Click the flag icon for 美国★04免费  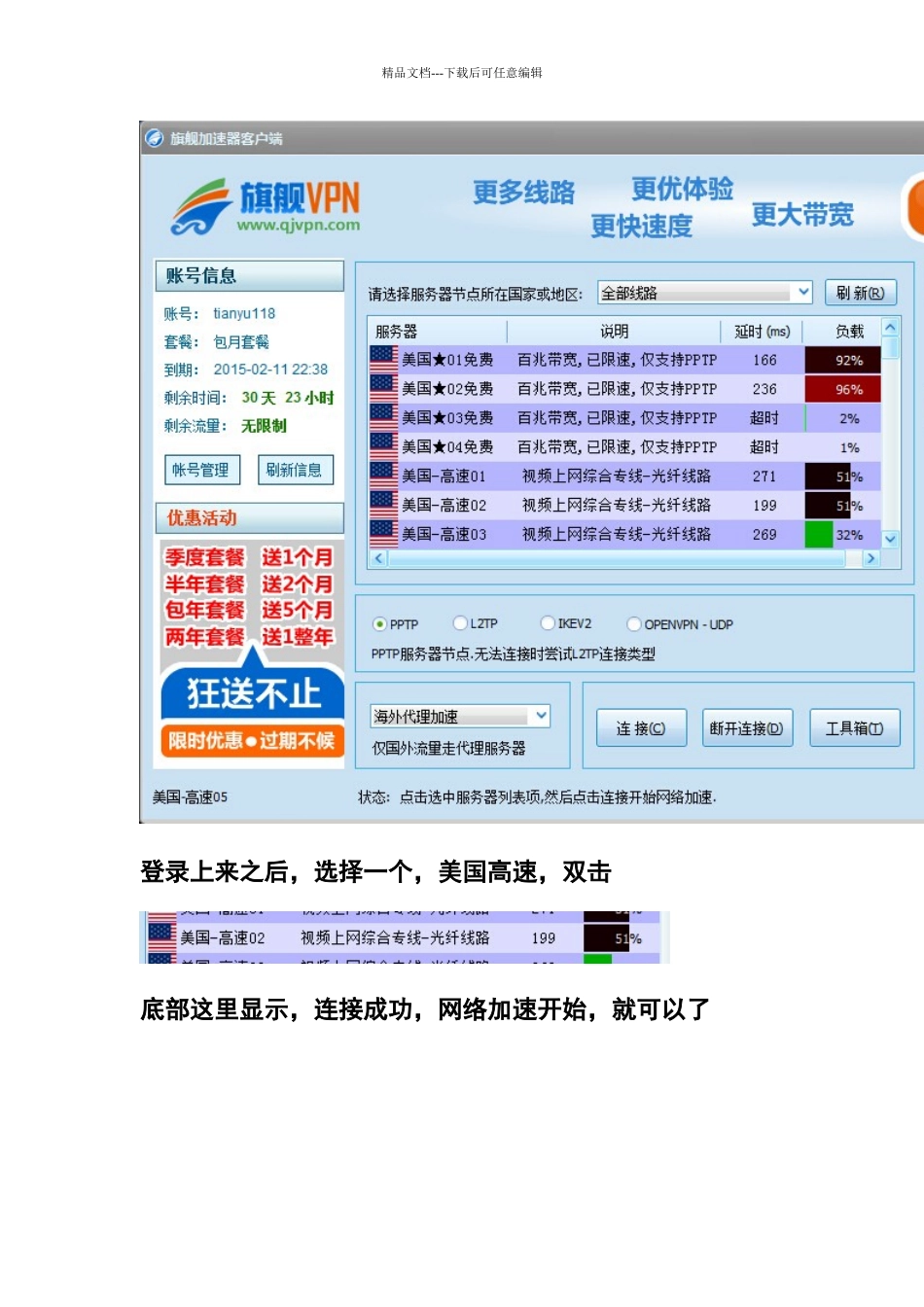(x=383, y=446)
